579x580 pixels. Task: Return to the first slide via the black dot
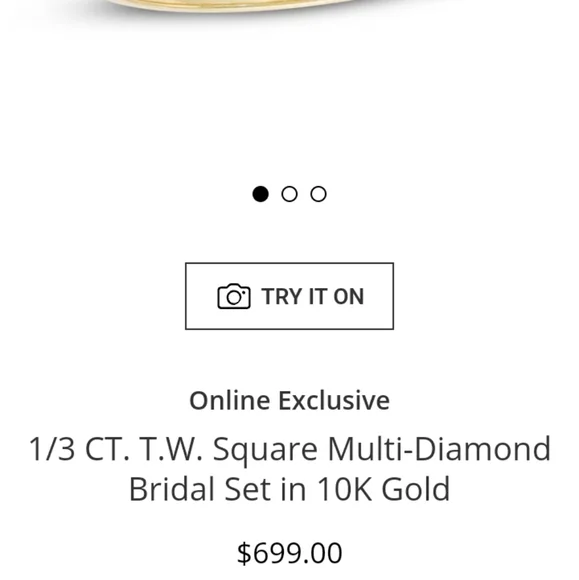coord(260,194)
